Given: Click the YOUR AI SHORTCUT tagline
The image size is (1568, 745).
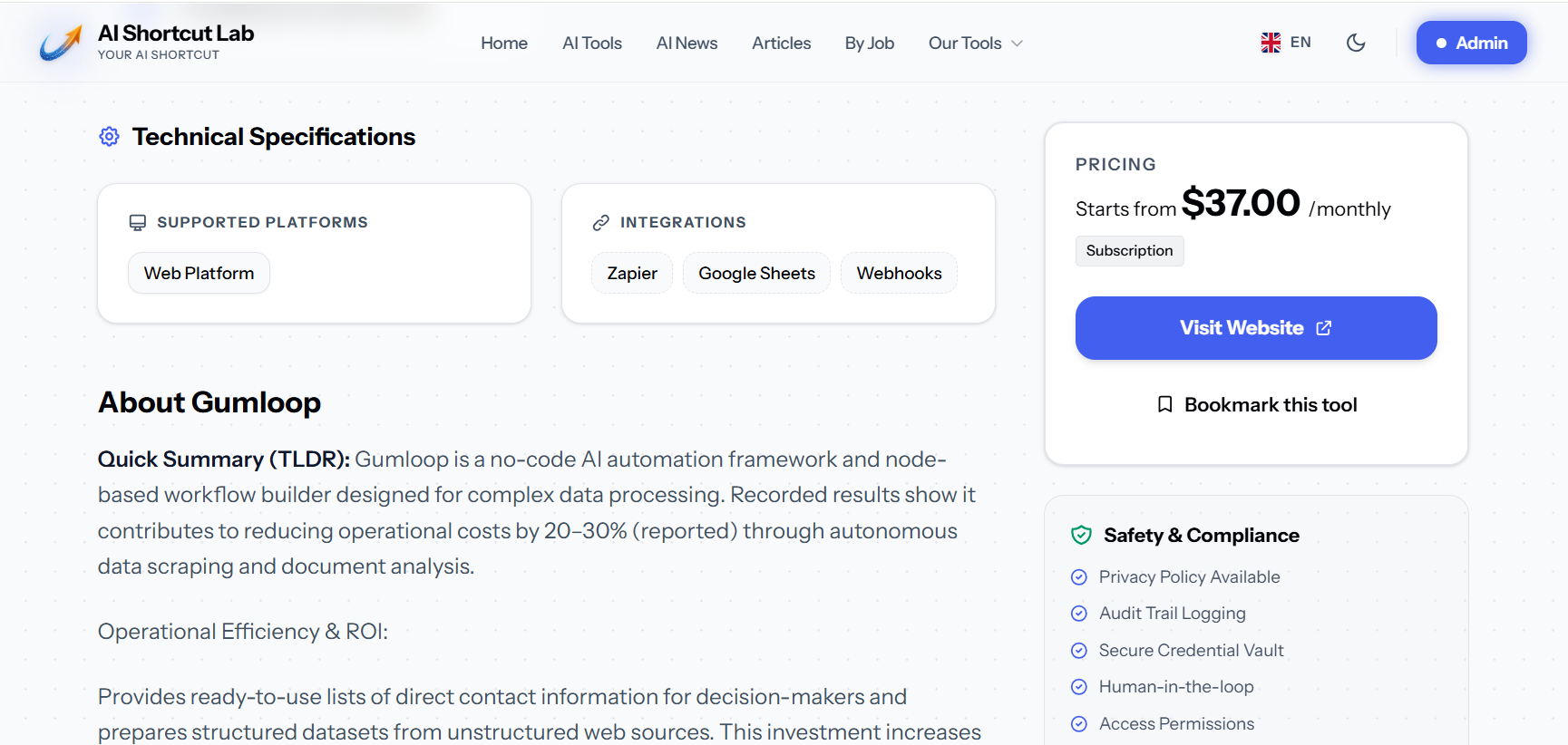Looking at the screenshot, I should tap(159, 55).
